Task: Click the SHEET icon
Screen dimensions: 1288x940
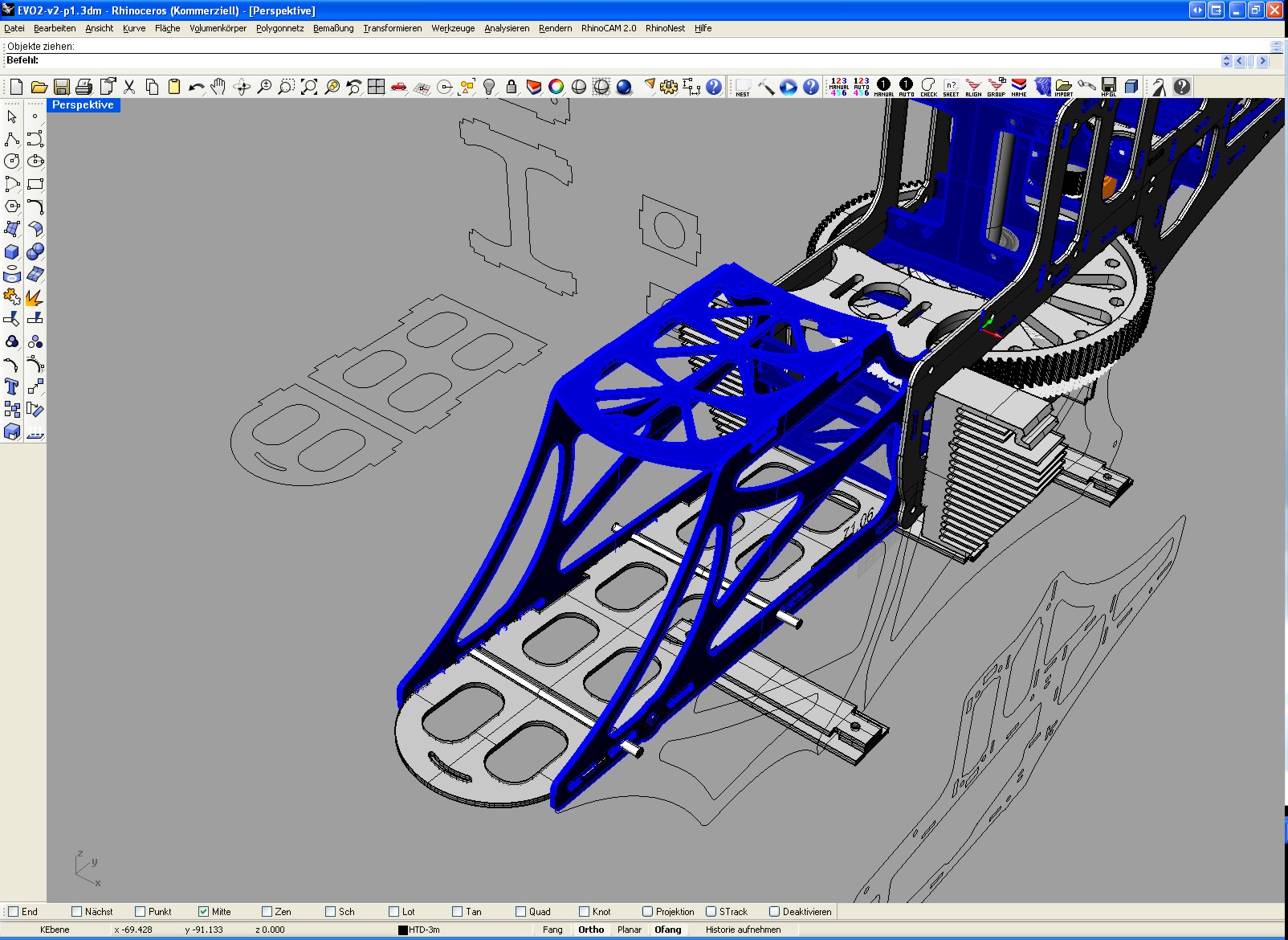Action: (951, 87)
